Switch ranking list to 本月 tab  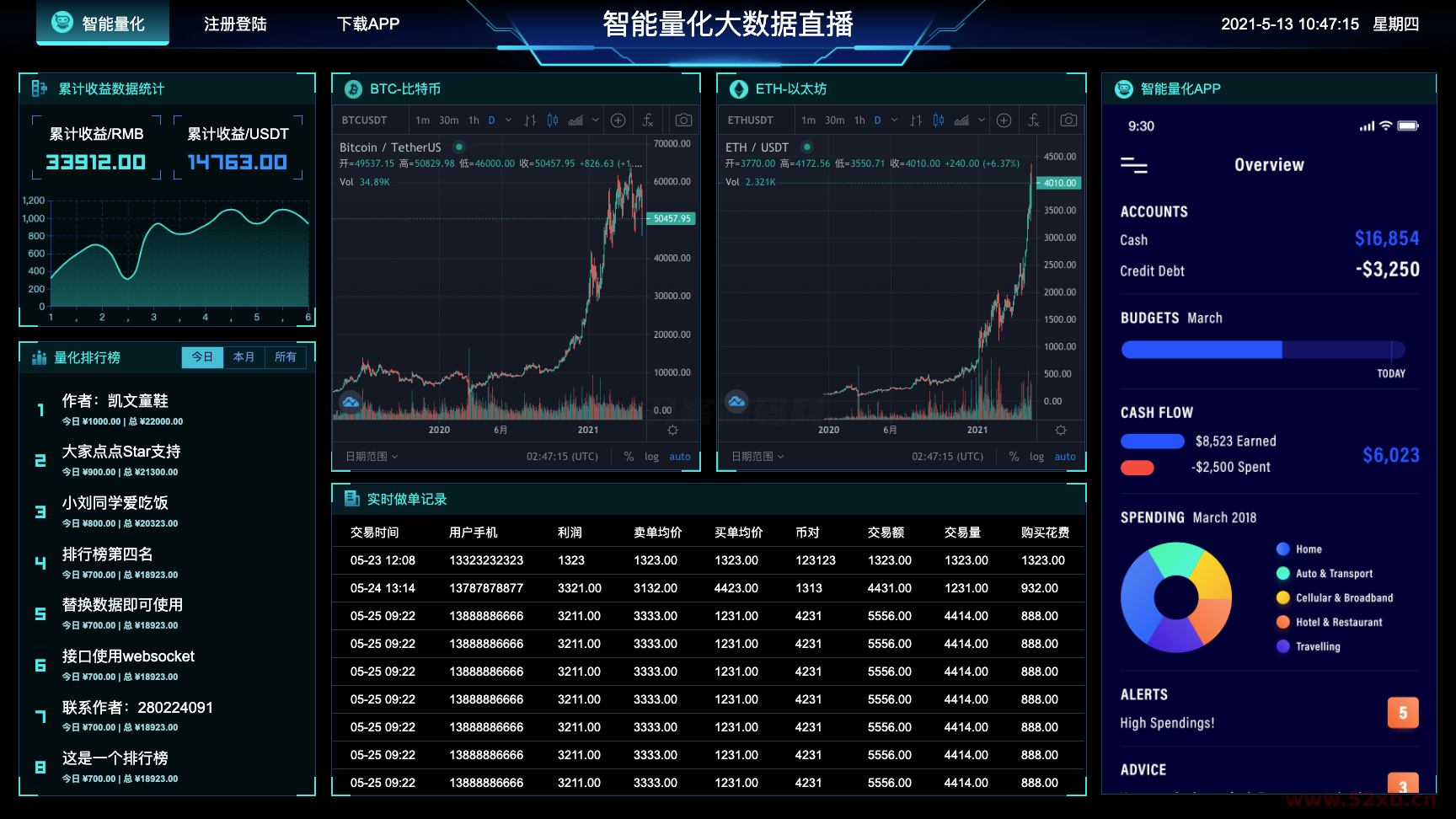tap(244, 356)
